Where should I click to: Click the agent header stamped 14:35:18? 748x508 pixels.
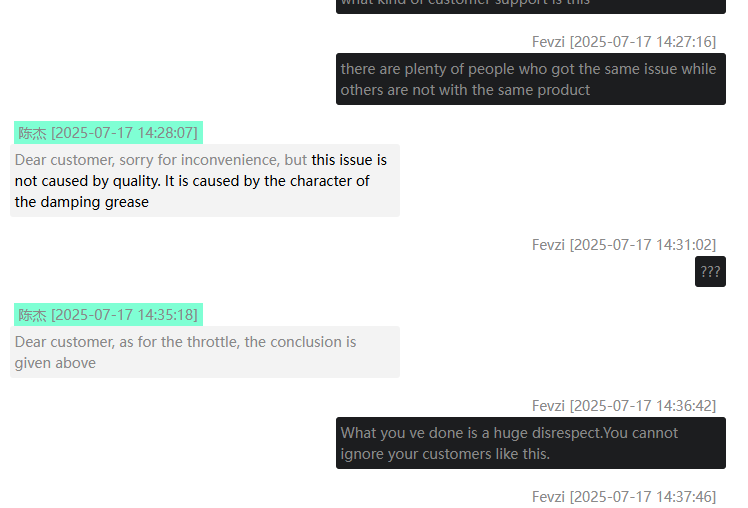(x=108, y=315)
